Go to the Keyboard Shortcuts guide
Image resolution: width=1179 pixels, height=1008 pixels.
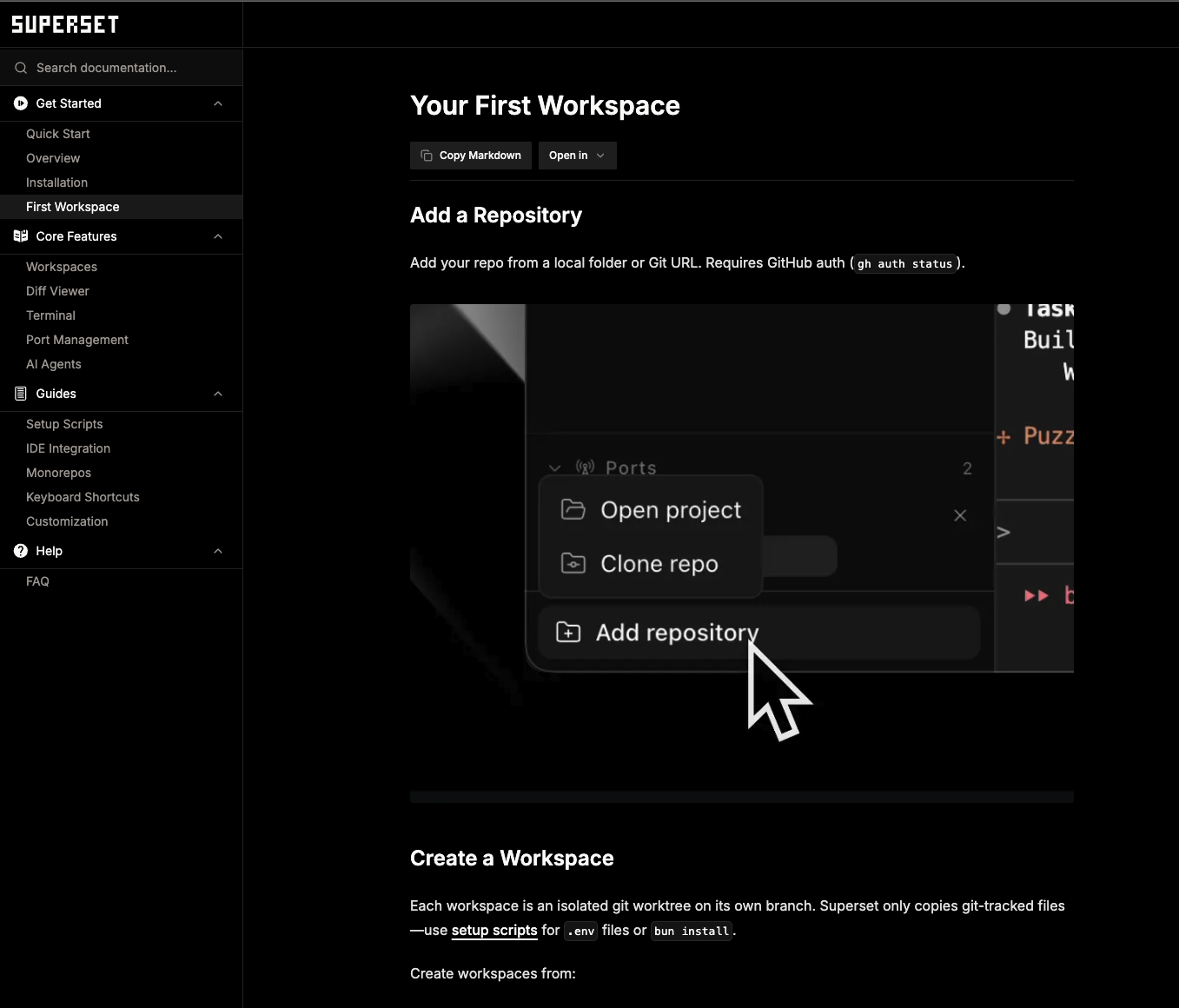click(x=83, y=497)
